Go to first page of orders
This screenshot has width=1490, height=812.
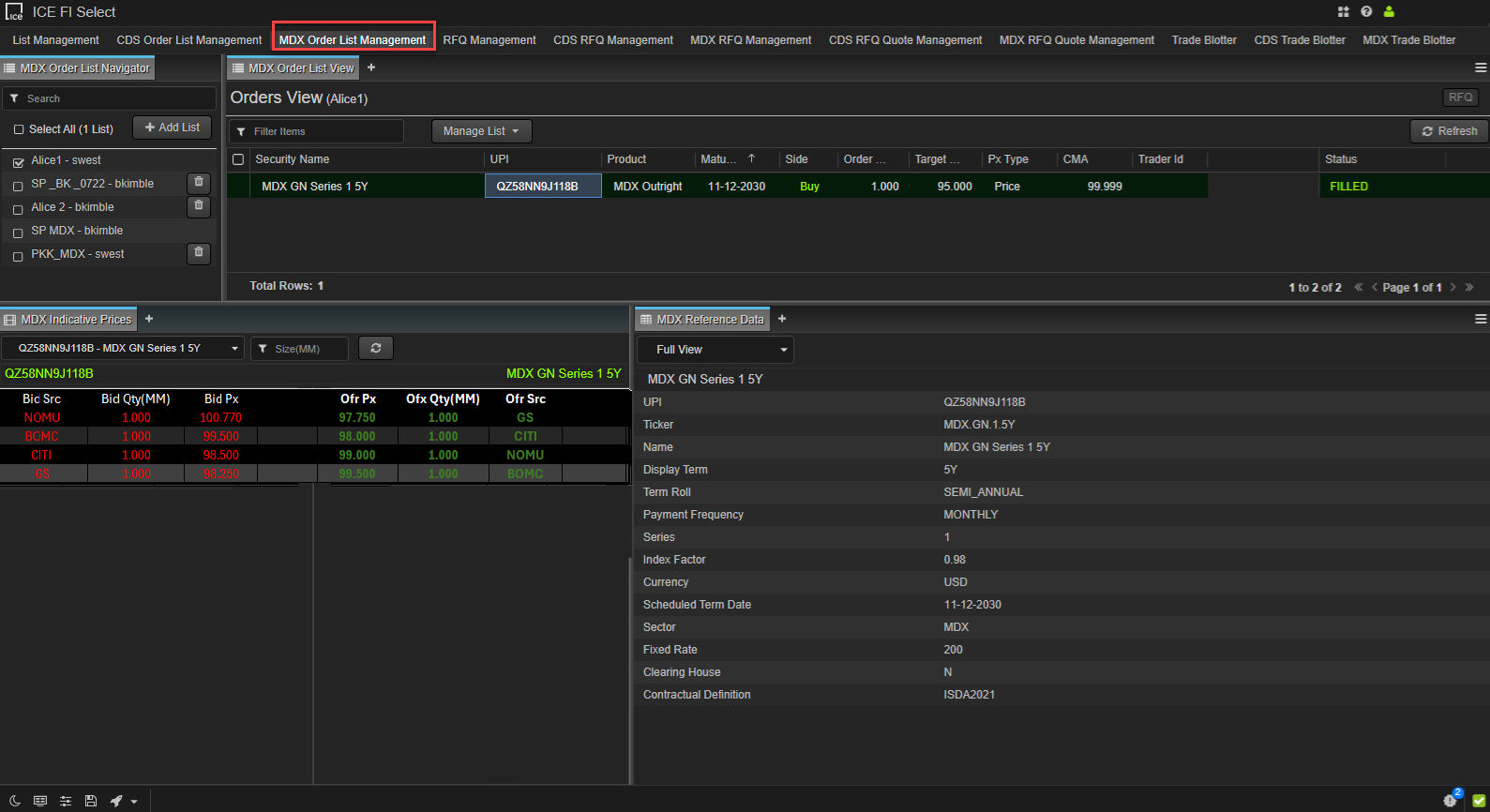[1359, 287]
